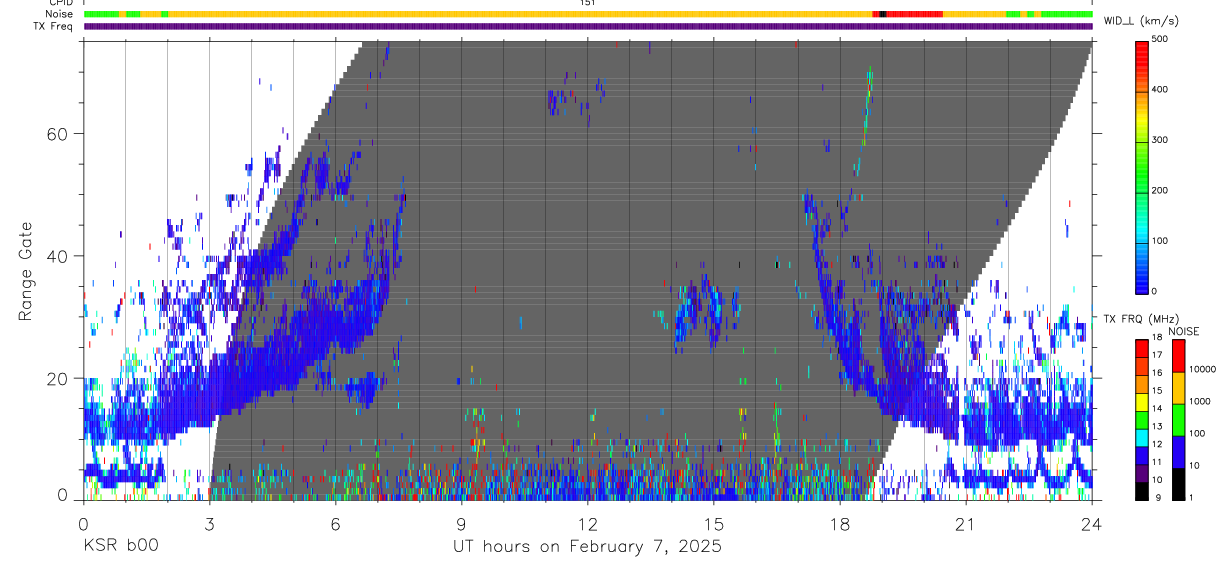Click the 15 tick on UT hours axis
The width and height of the screenshot is (1228, 567).
pyautogui.click(x=713, y=524)
